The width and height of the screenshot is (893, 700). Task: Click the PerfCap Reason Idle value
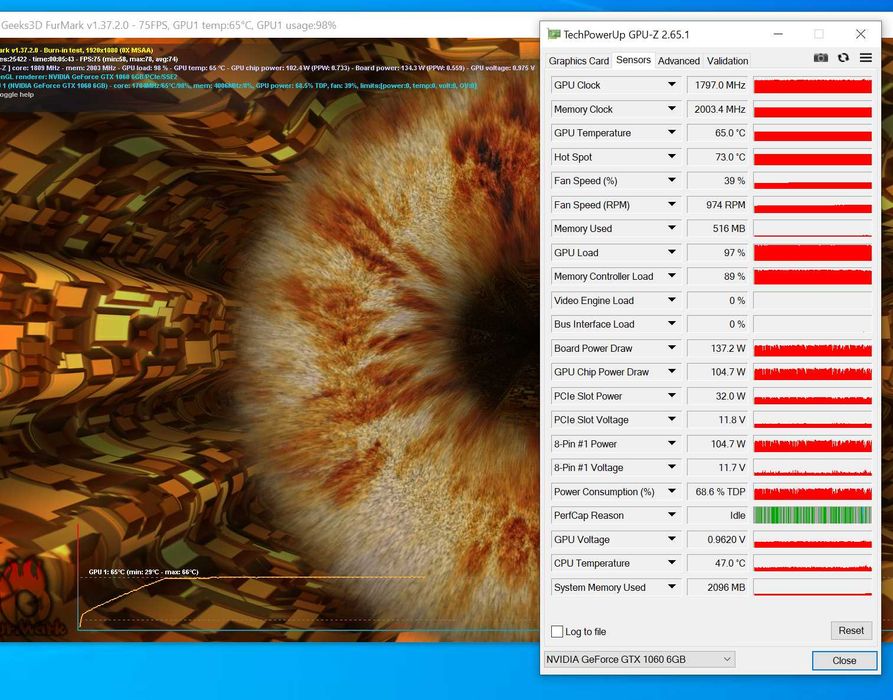pyautogui.click(x=718, y=515)
